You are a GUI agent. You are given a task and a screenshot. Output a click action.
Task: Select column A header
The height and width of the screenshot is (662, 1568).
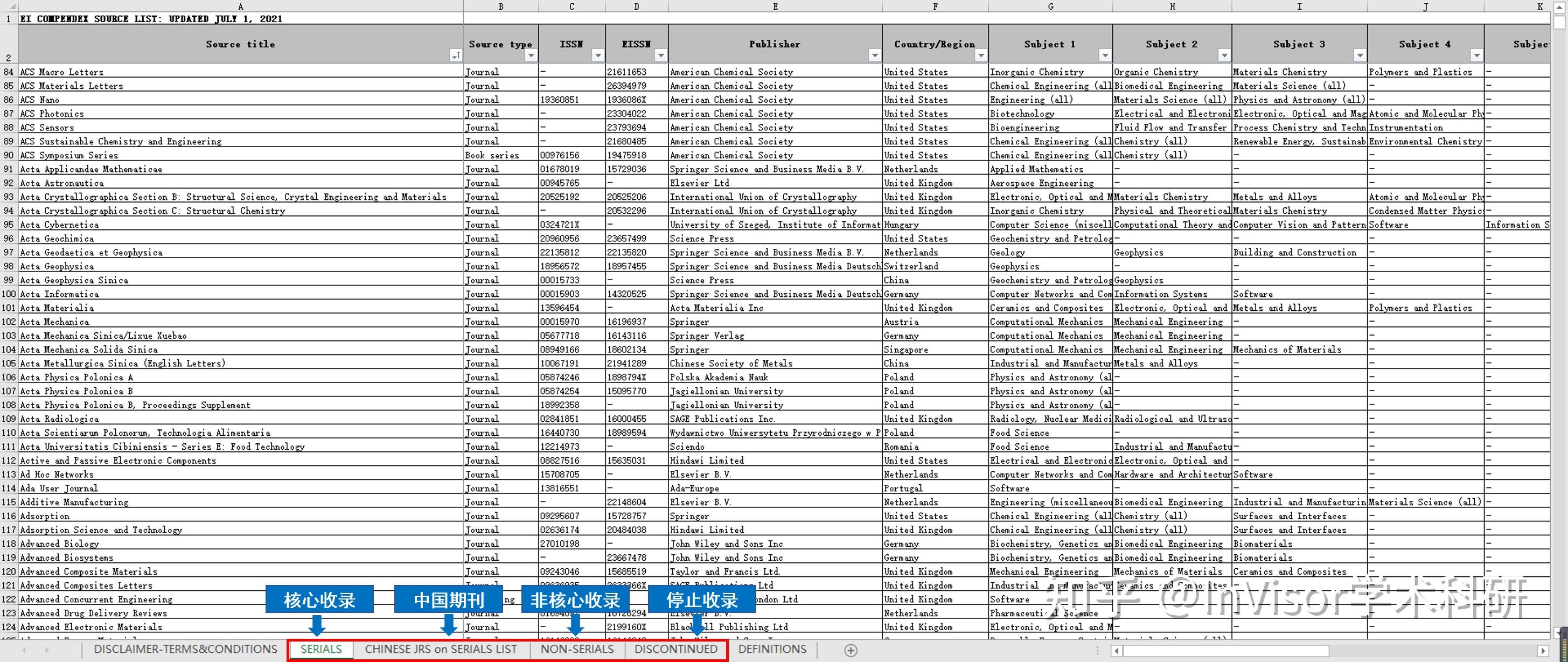point(240,6)
